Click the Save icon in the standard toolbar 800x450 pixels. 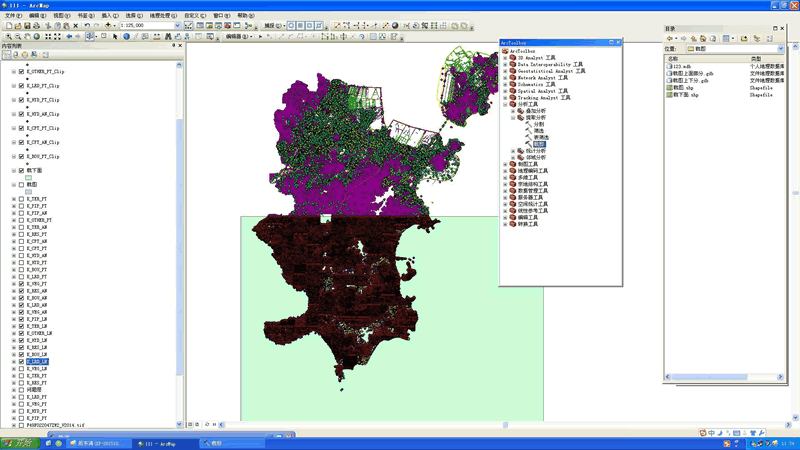click(25, 25)
